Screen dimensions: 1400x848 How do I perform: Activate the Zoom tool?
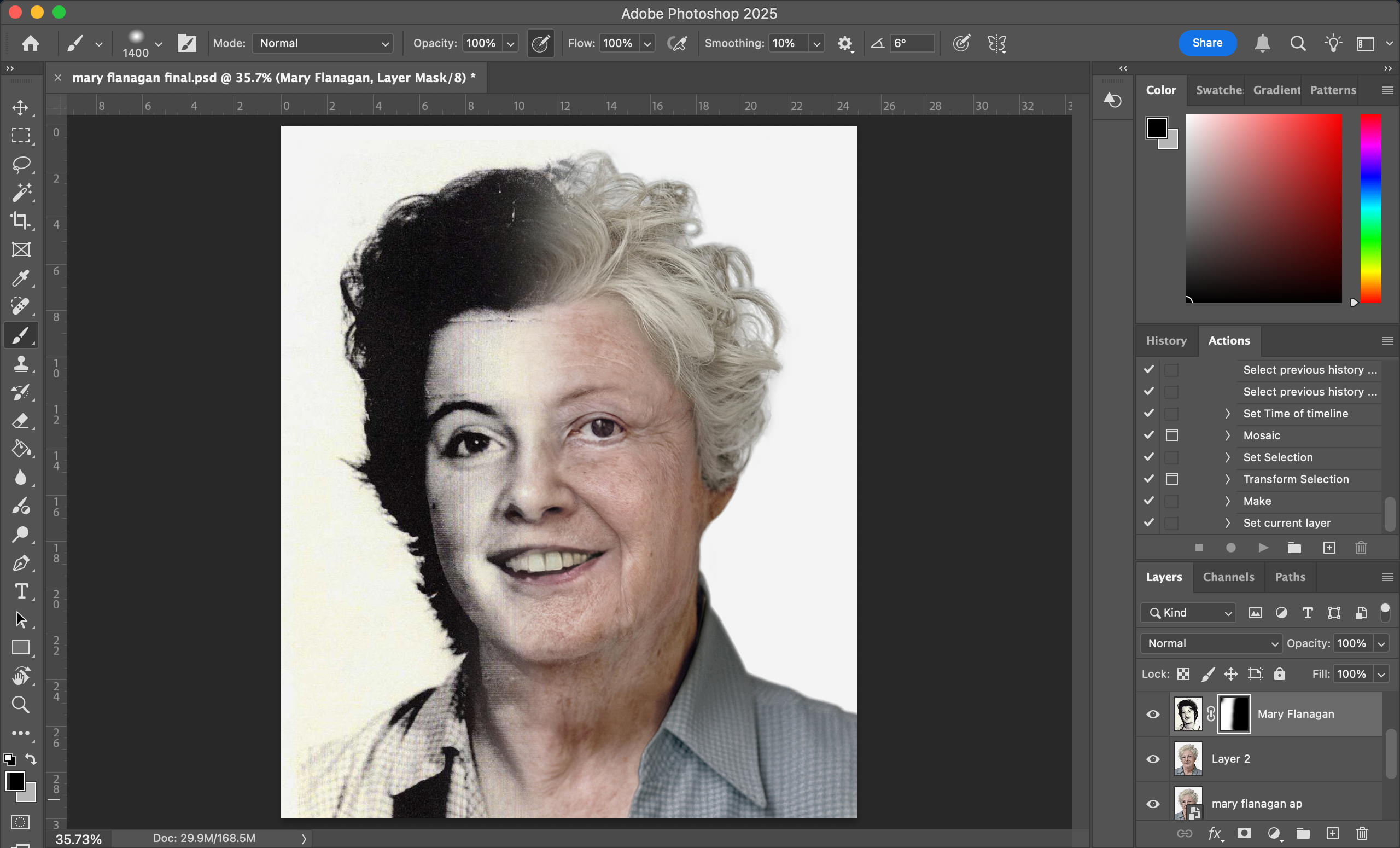(21, 705)
